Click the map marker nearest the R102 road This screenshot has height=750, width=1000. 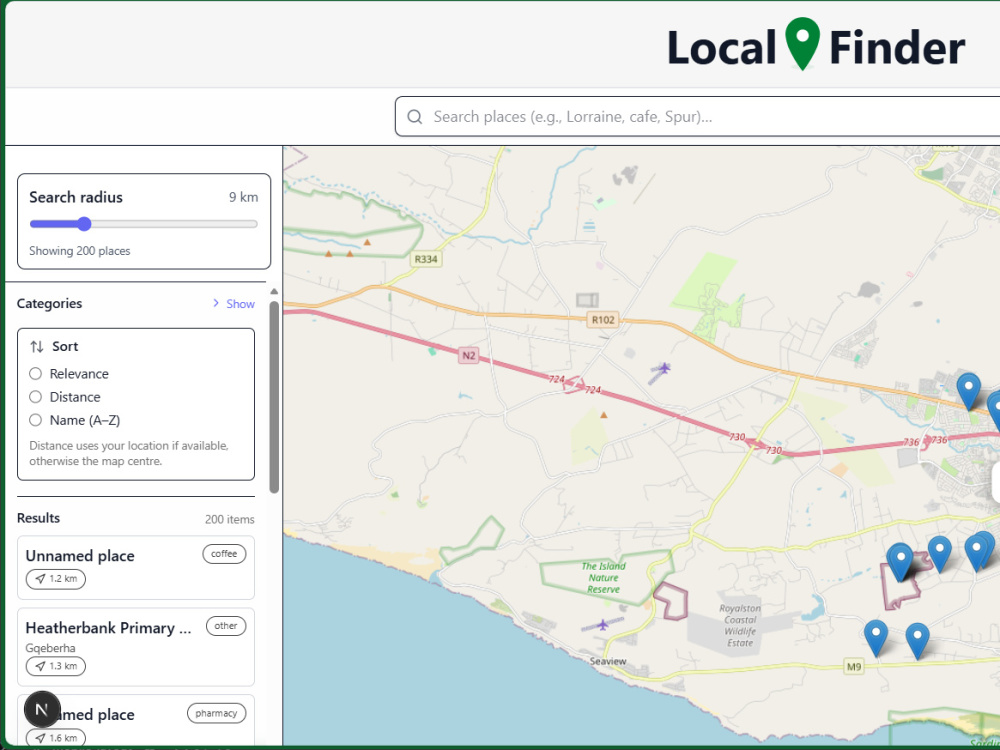tap(969, 392)
